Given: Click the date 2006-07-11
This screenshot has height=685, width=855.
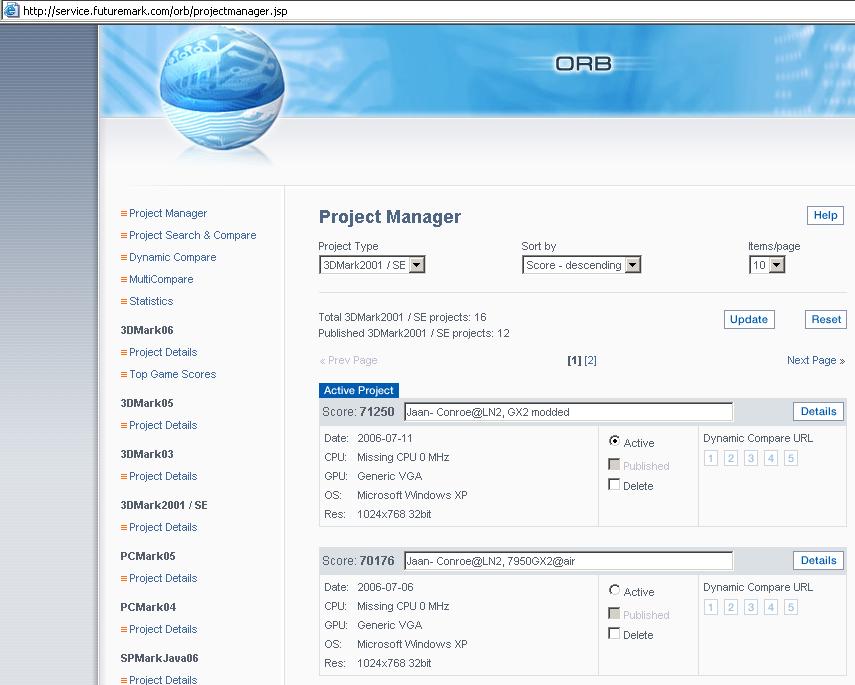Looking at the screenshot, I should pos(385,438).
